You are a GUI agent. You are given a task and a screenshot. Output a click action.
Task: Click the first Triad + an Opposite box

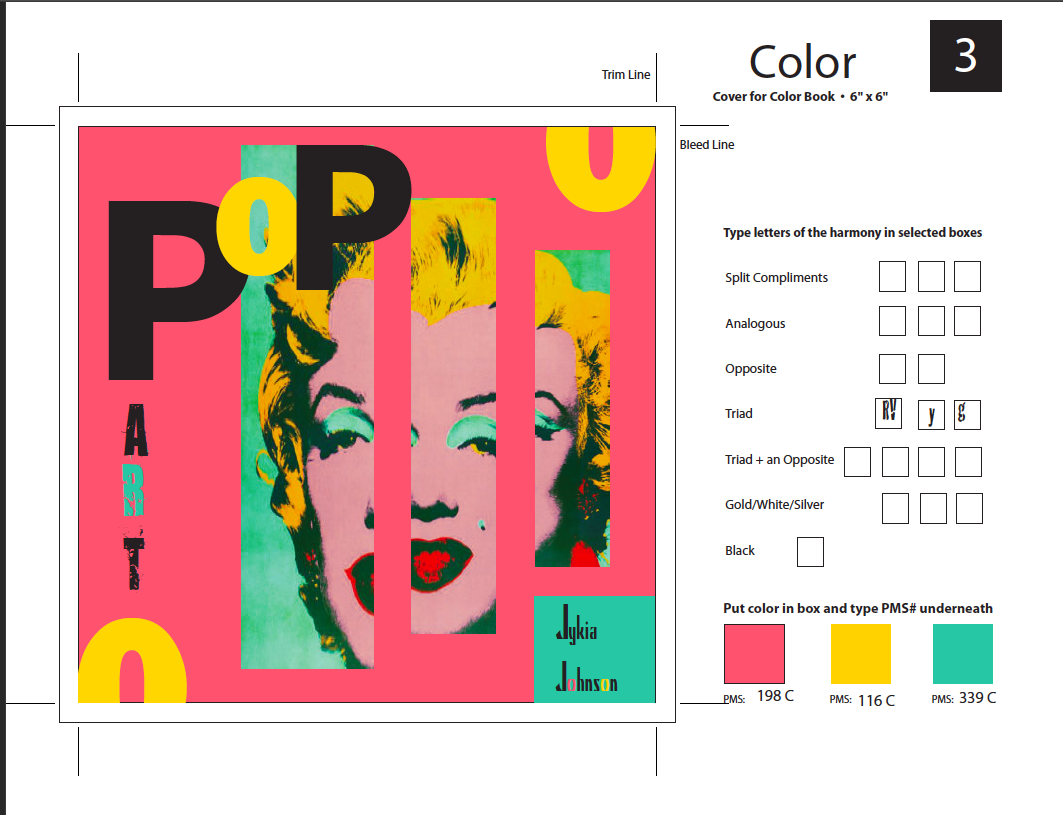click(857, 462)
